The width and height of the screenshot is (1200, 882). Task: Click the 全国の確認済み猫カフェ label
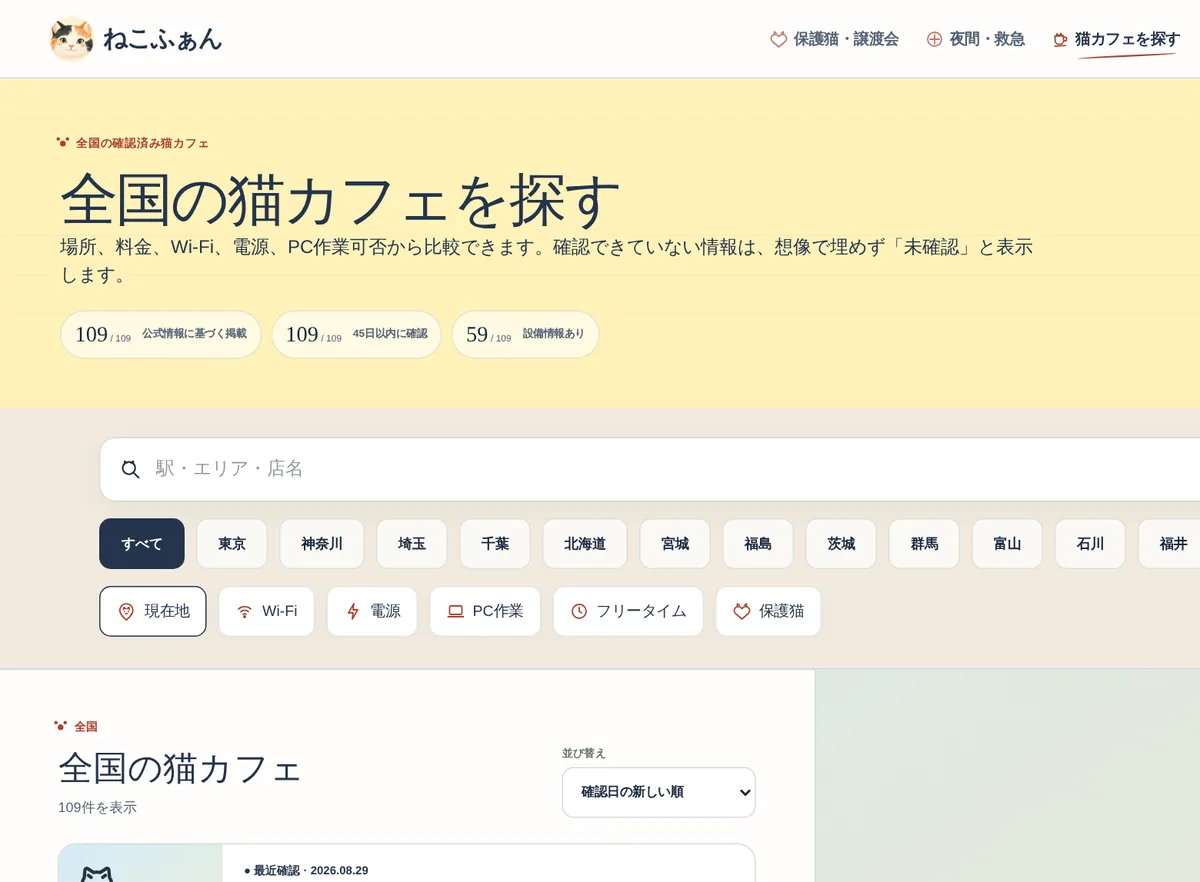[x=142, y=143]
